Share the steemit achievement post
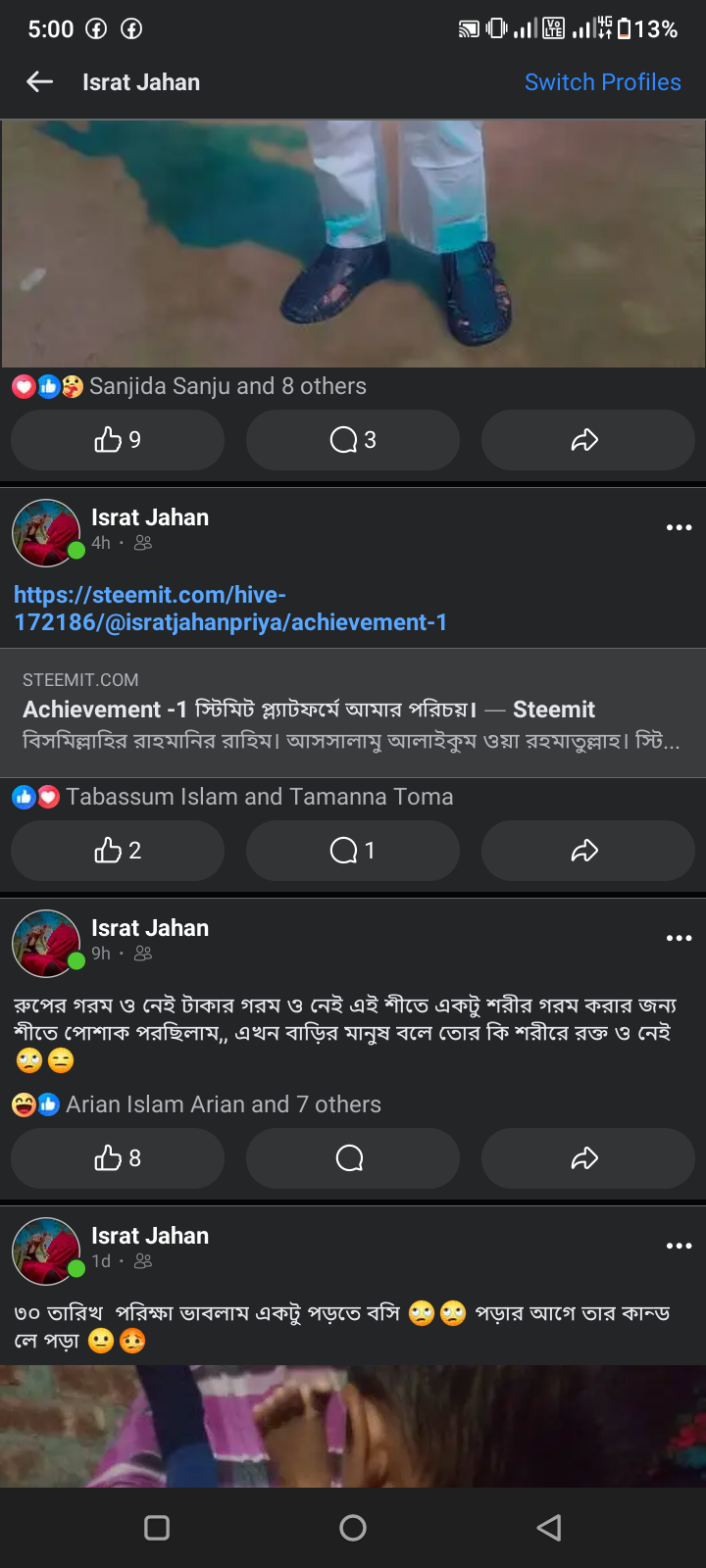This screenshot has width=706, height=1568. tap(586, 851)
